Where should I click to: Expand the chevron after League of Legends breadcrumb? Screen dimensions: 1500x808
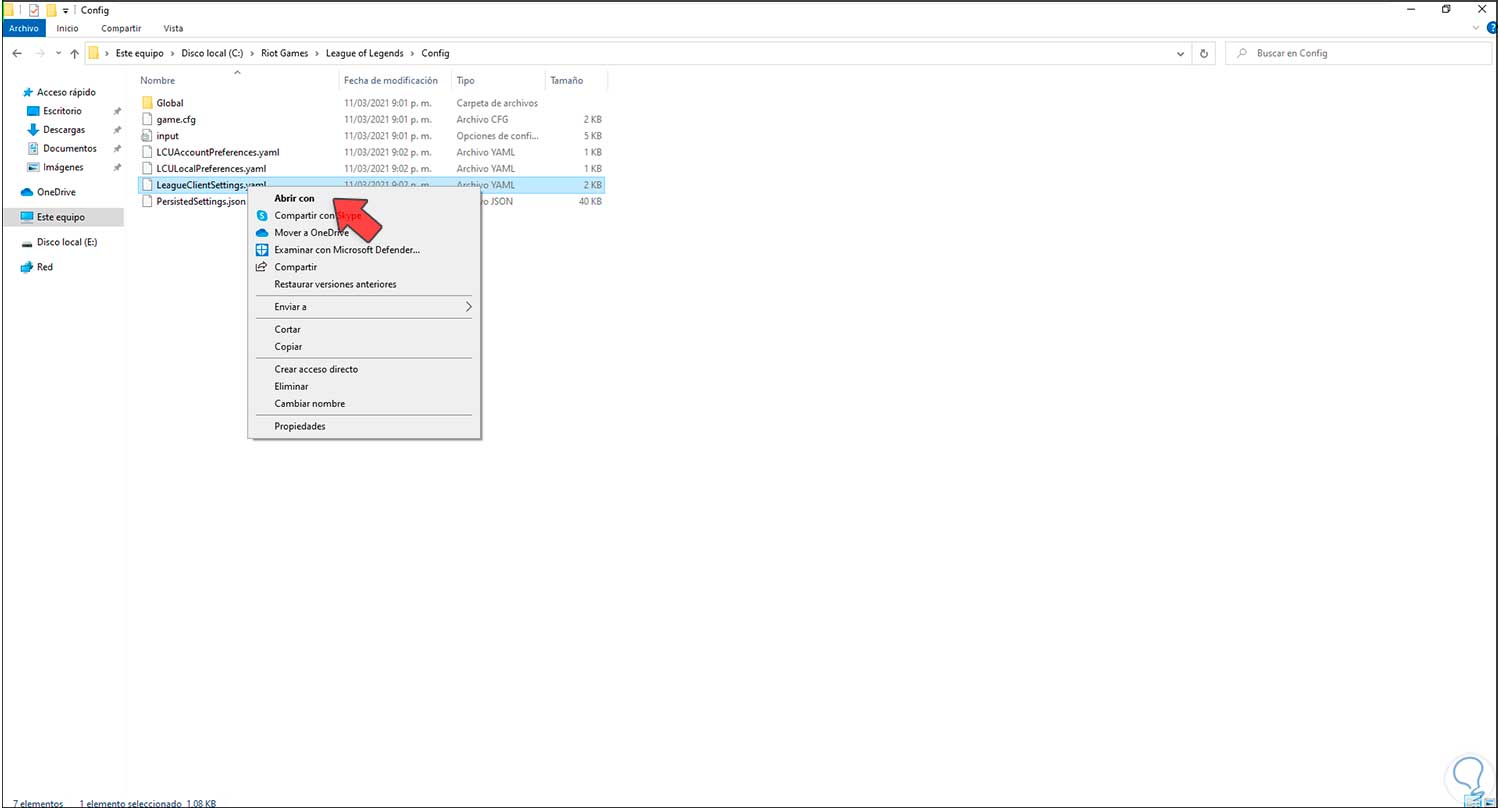pyautogui.click(x=412, y=53)
